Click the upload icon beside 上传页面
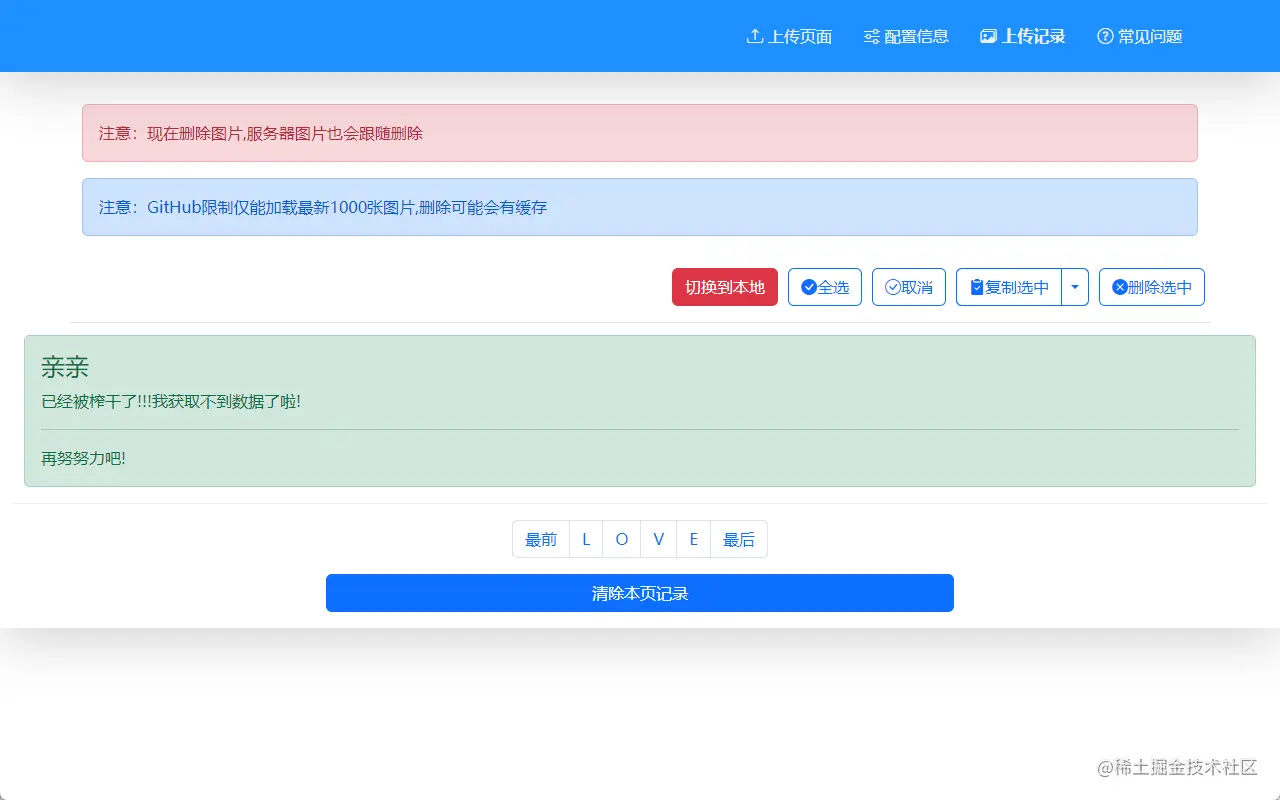The width and height of the screenshot is (1280, 800). 755,35
